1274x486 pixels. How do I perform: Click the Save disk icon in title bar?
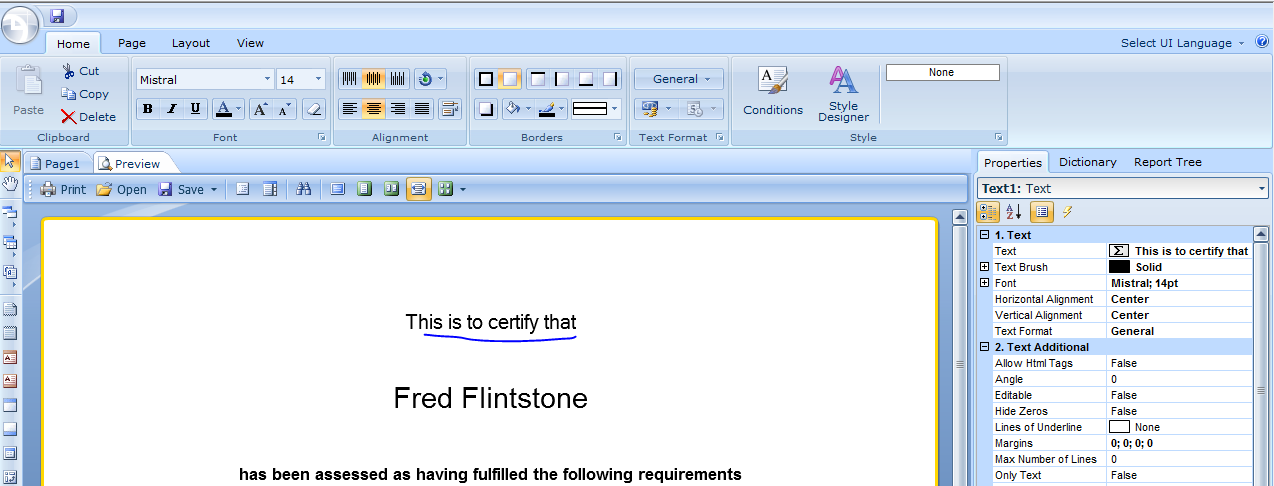(57, 15)
